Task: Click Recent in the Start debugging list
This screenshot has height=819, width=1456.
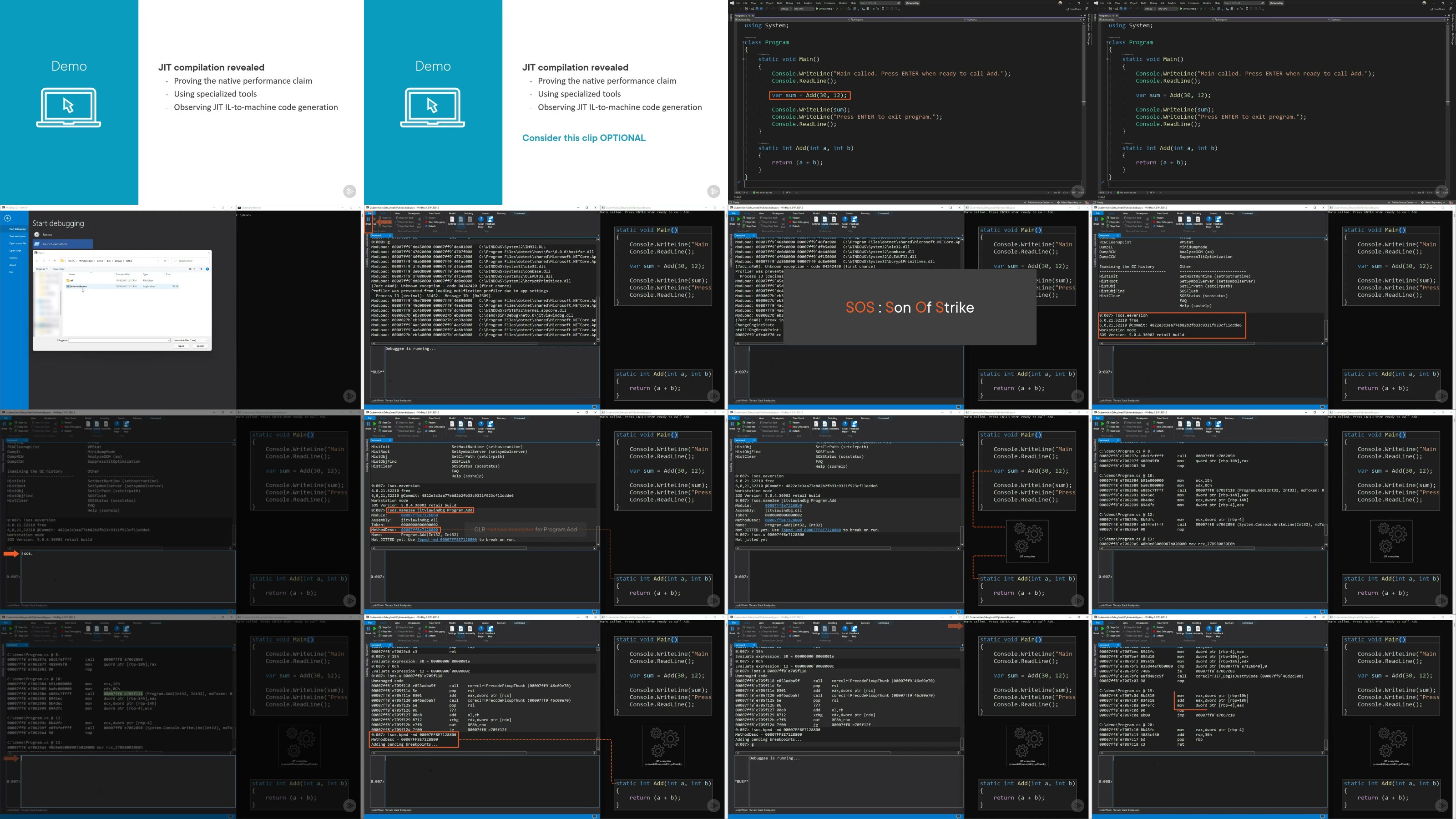Action: click(x=47, y=235)
